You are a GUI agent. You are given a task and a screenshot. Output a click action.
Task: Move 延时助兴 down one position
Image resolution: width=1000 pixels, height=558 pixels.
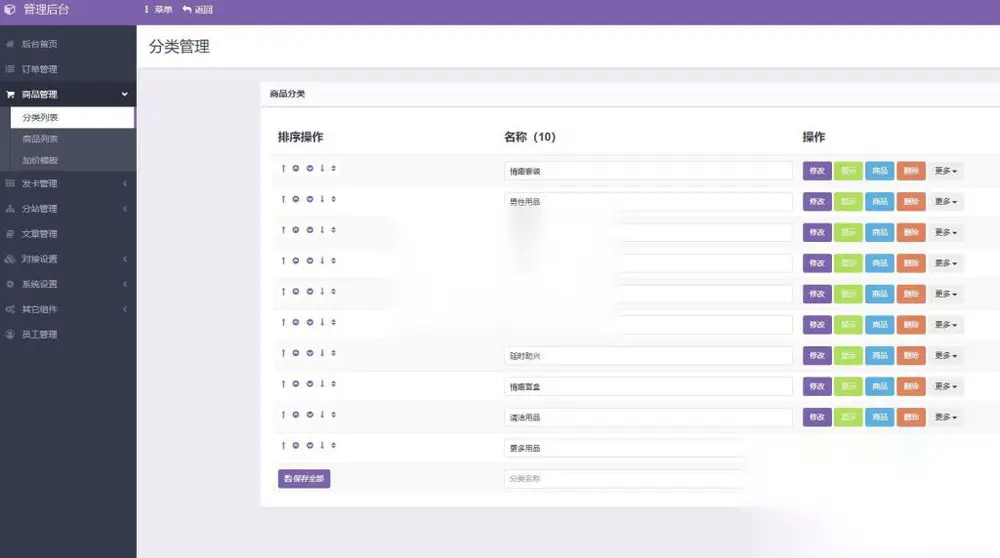coord(310,353)
